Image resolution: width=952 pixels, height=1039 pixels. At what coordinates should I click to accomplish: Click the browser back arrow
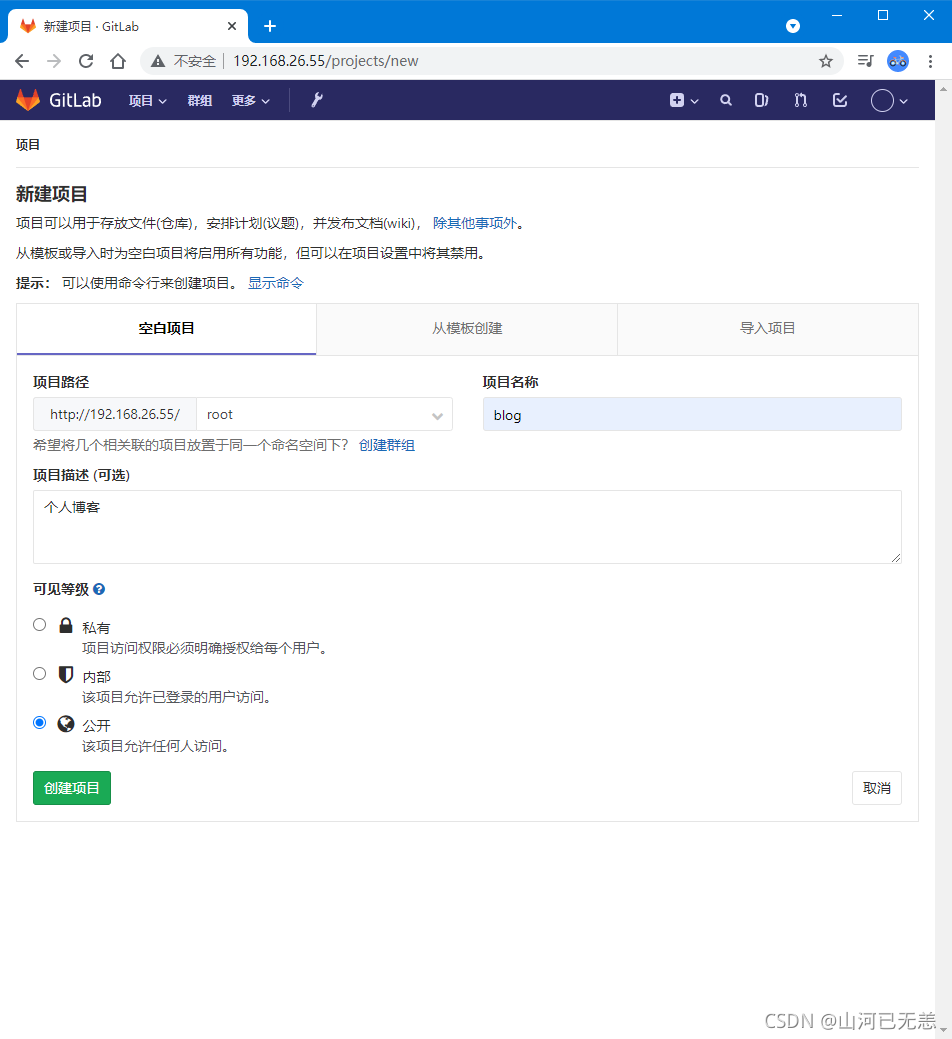(x=22, y=61)
